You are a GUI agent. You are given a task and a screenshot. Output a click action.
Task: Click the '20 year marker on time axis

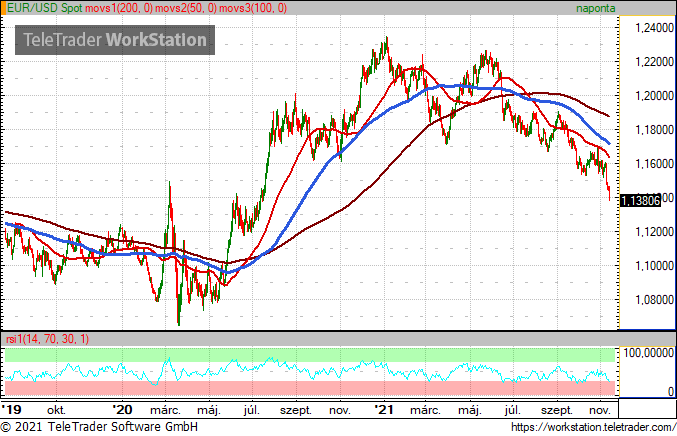122,409
